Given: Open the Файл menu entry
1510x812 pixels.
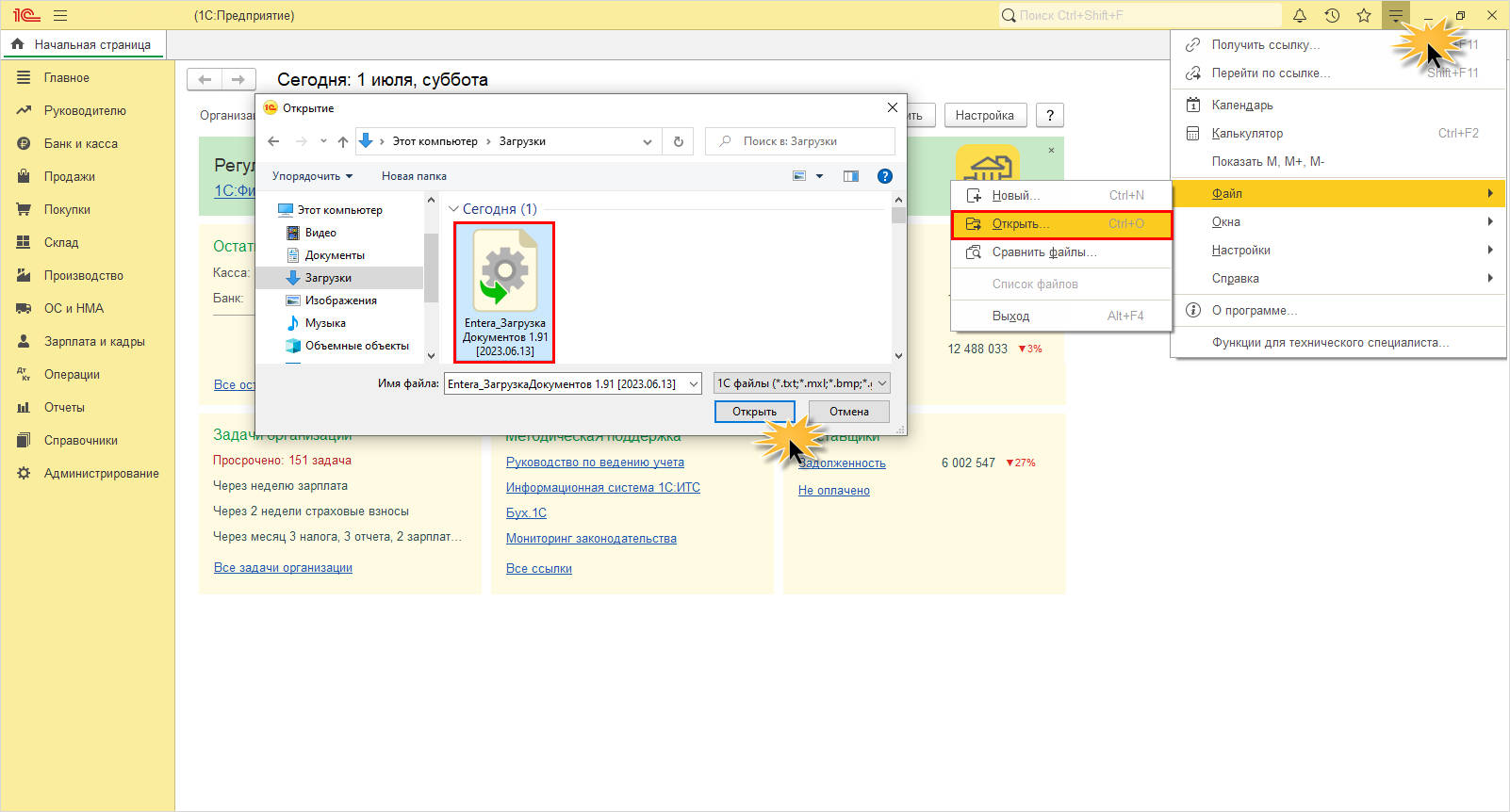Looking at the screenshot, I should (x=1338, y=194).
